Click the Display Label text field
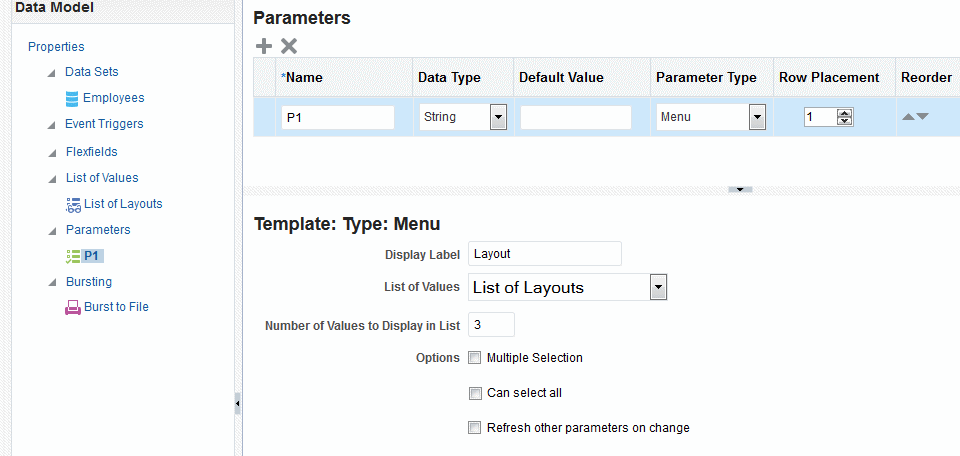 (545, 254)
